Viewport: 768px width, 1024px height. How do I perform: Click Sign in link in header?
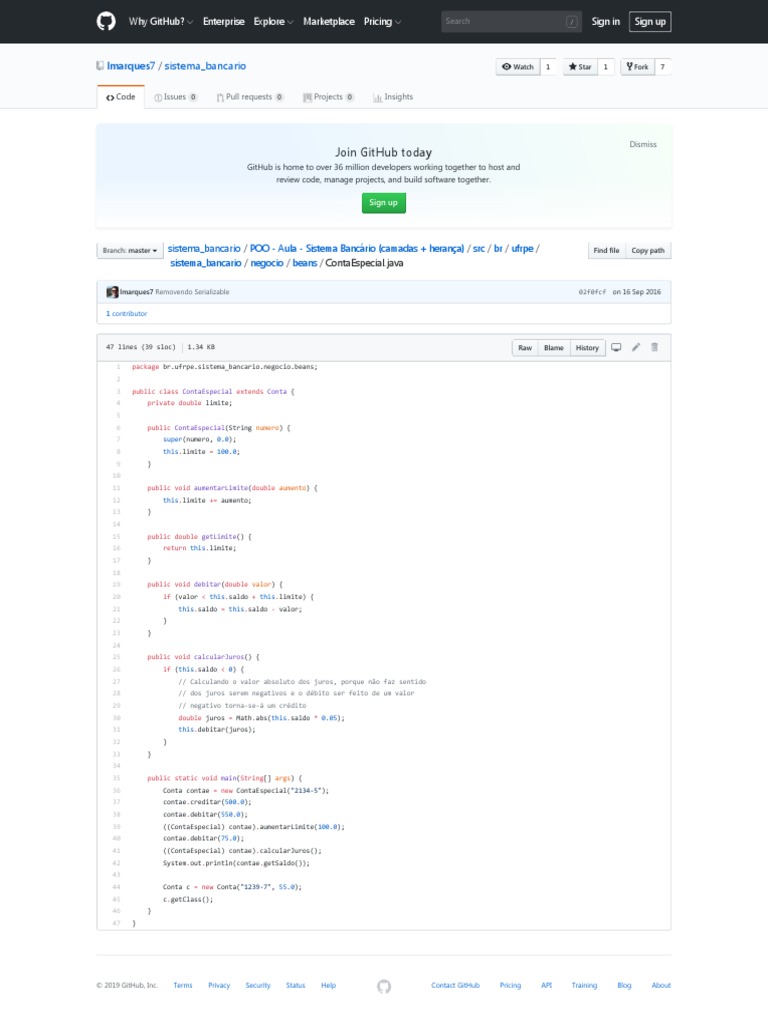pyautogui.click(x=605, y=22)
